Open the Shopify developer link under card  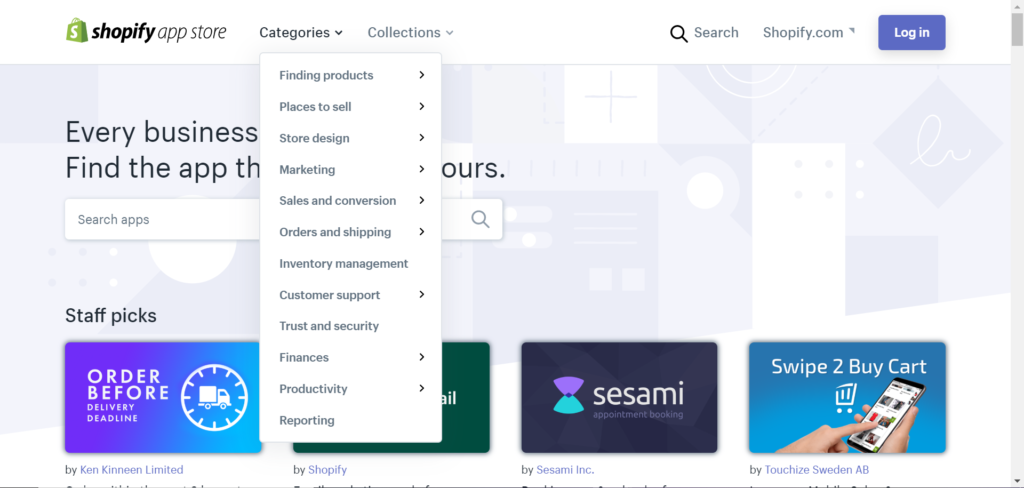coord(327,470)
